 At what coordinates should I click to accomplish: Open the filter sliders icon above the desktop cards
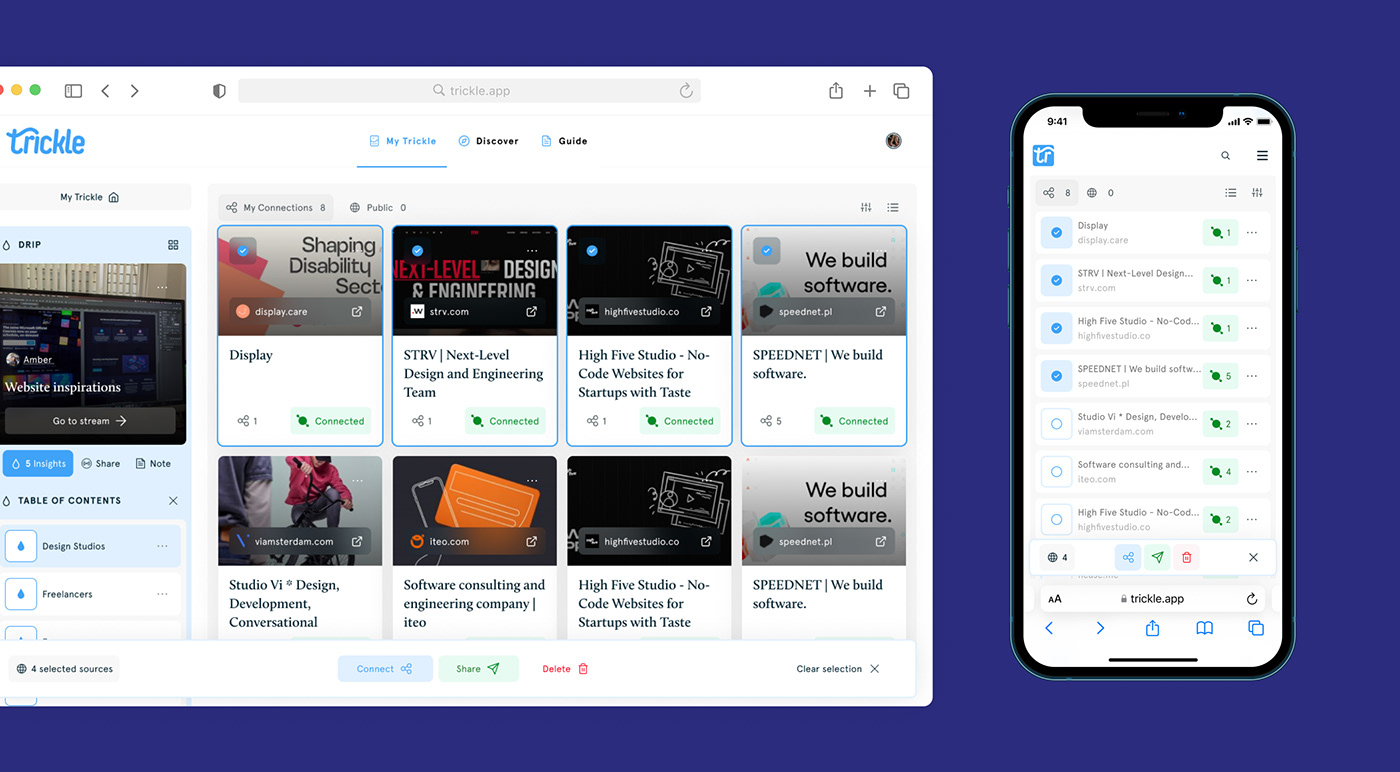(x=866, y=208)
